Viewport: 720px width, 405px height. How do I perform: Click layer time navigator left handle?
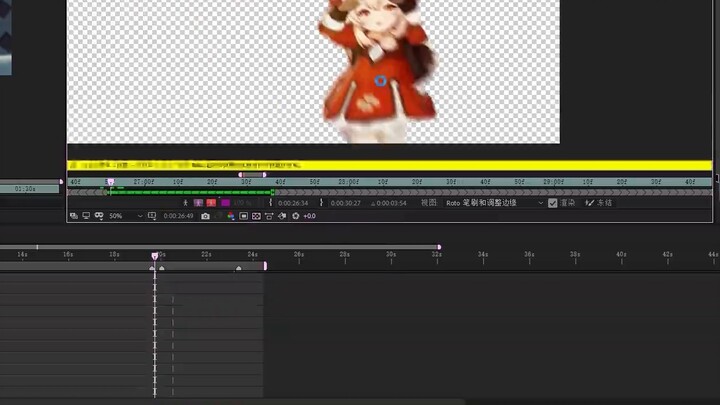240,175
